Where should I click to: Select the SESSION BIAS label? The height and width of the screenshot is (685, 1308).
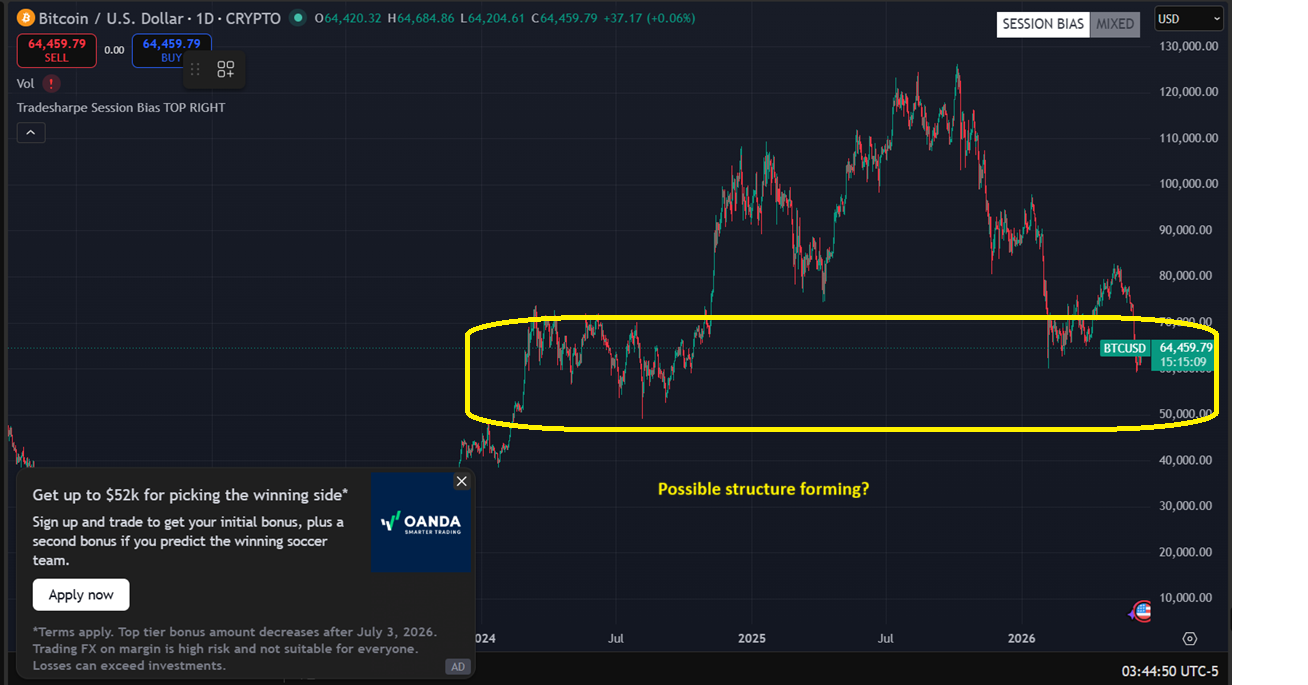click(x=1043, y=24)
